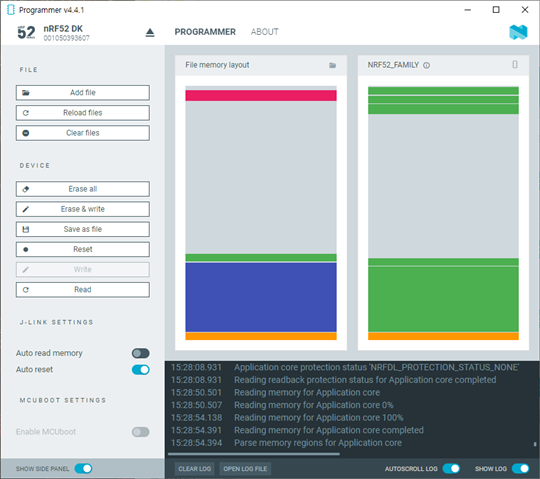Click the eject device icon
This screenshot has height=479, width=540.
150,33
